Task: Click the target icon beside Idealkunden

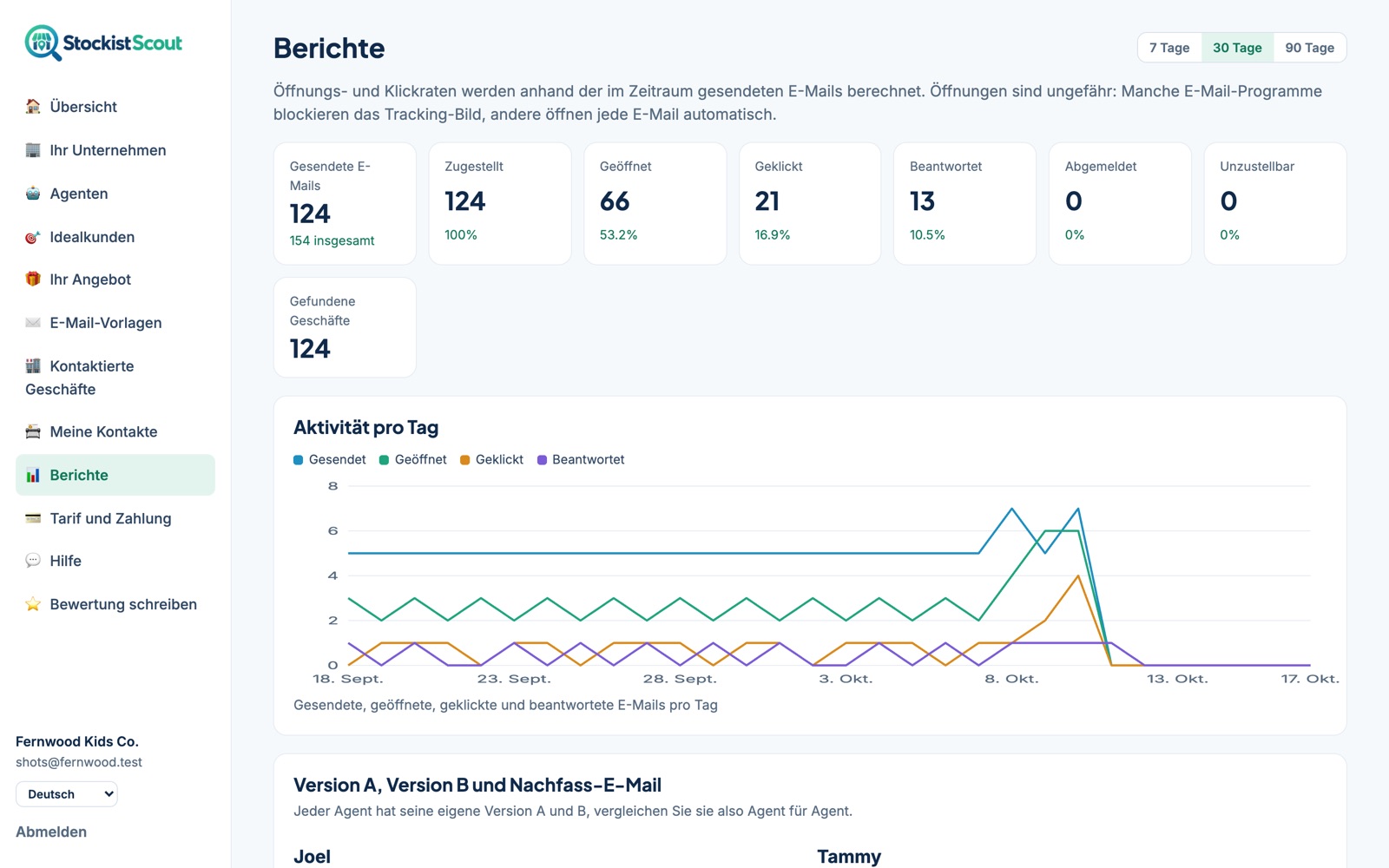Action: 33,237
